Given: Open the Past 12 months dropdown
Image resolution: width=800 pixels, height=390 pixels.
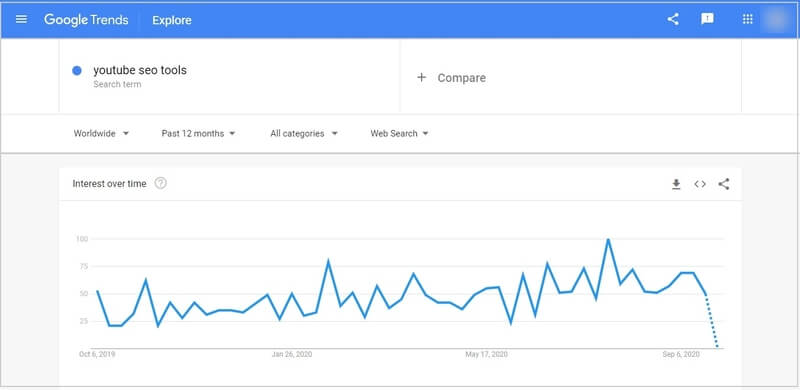Looking at the screenshot, I should (x=198, y=133).
